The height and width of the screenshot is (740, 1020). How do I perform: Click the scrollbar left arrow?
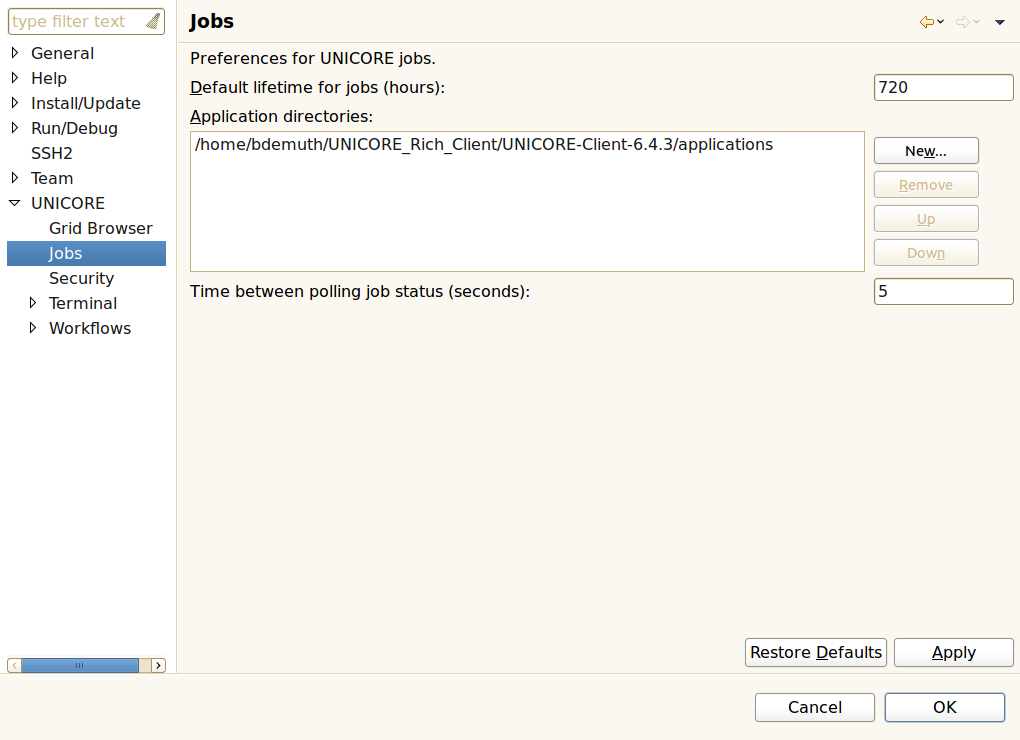pos(14,665)
